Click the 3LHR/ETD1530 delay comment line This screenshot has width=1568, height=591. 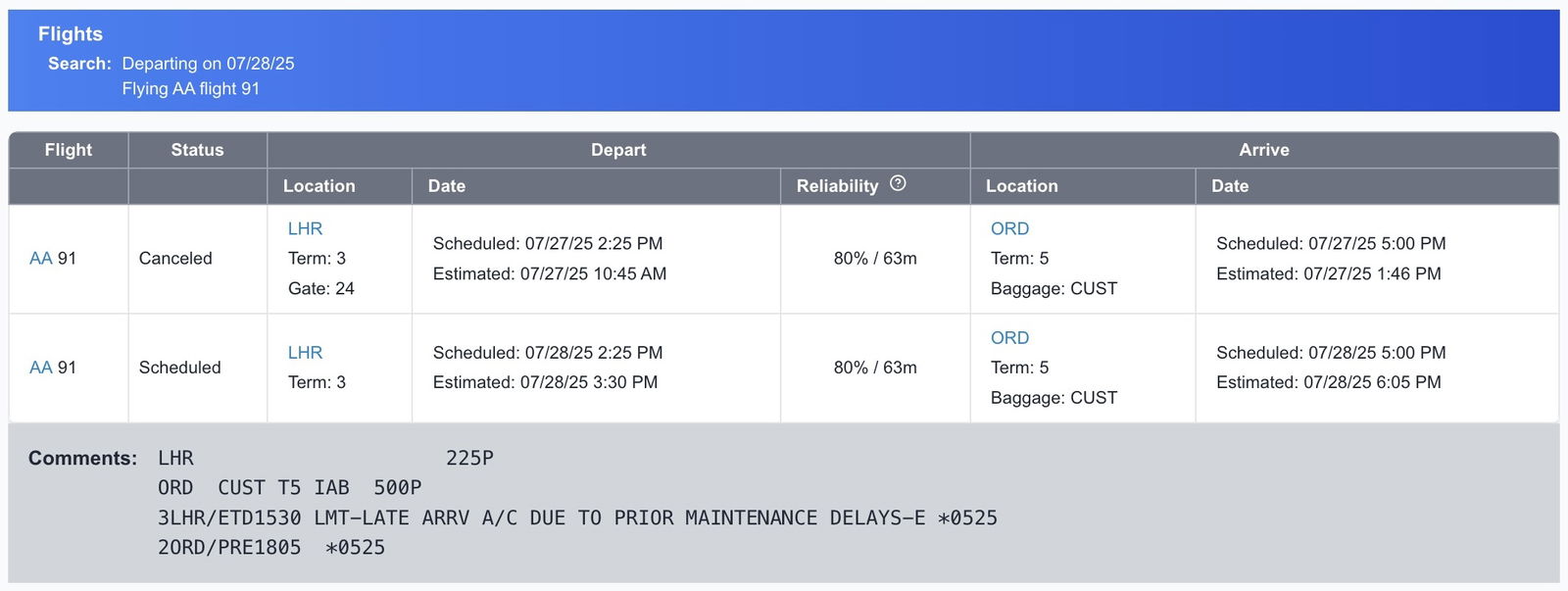(577, 517)
